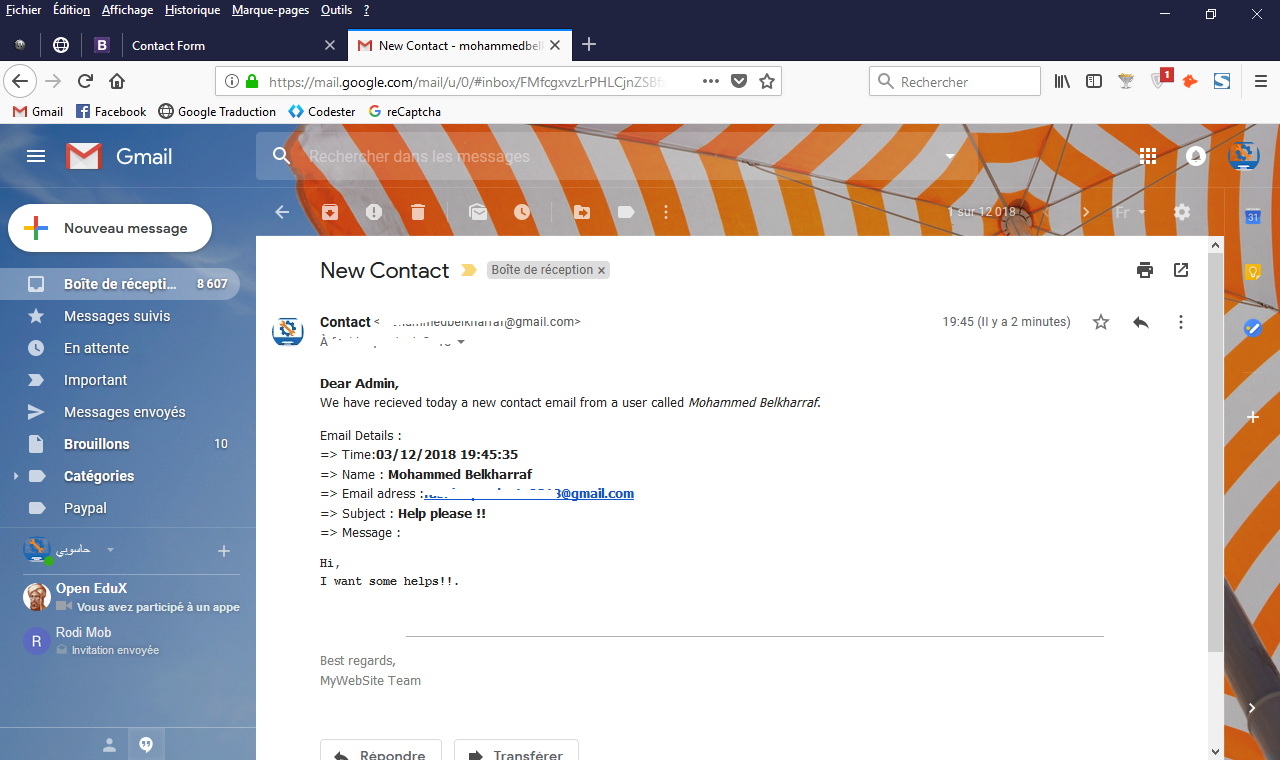
Task: Reply using the arrow icon beside the star
Action: (x=1141, y=322)
